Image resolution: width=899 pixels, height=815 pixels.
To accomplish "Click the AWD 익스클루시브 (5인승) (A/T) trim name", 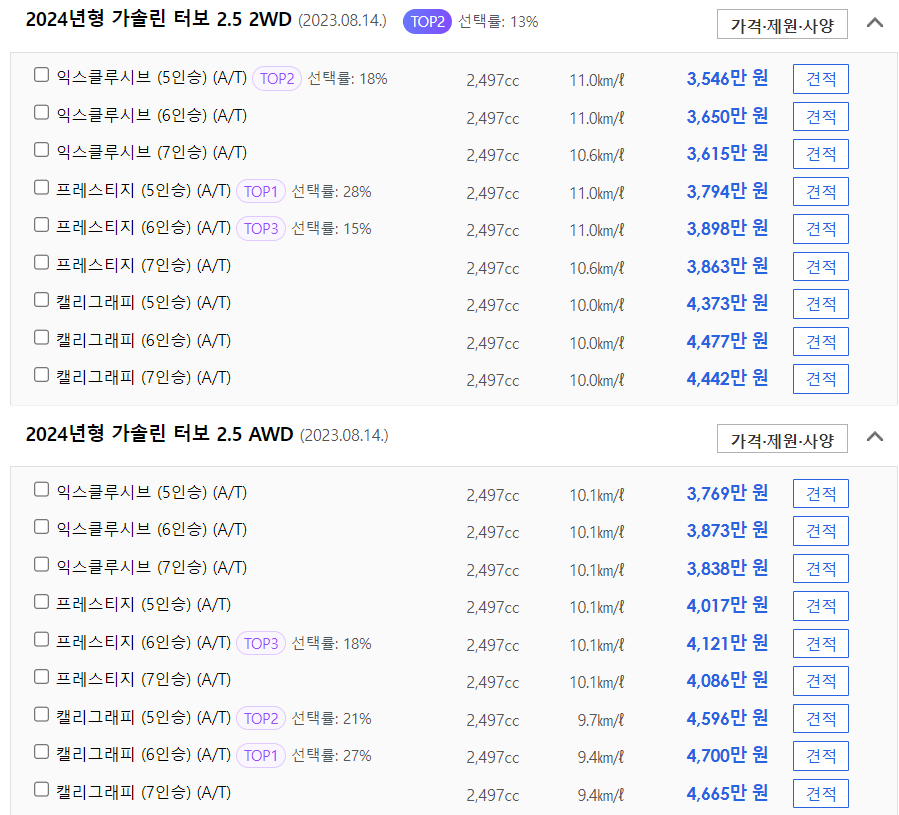I will click(x=151, y=492).
